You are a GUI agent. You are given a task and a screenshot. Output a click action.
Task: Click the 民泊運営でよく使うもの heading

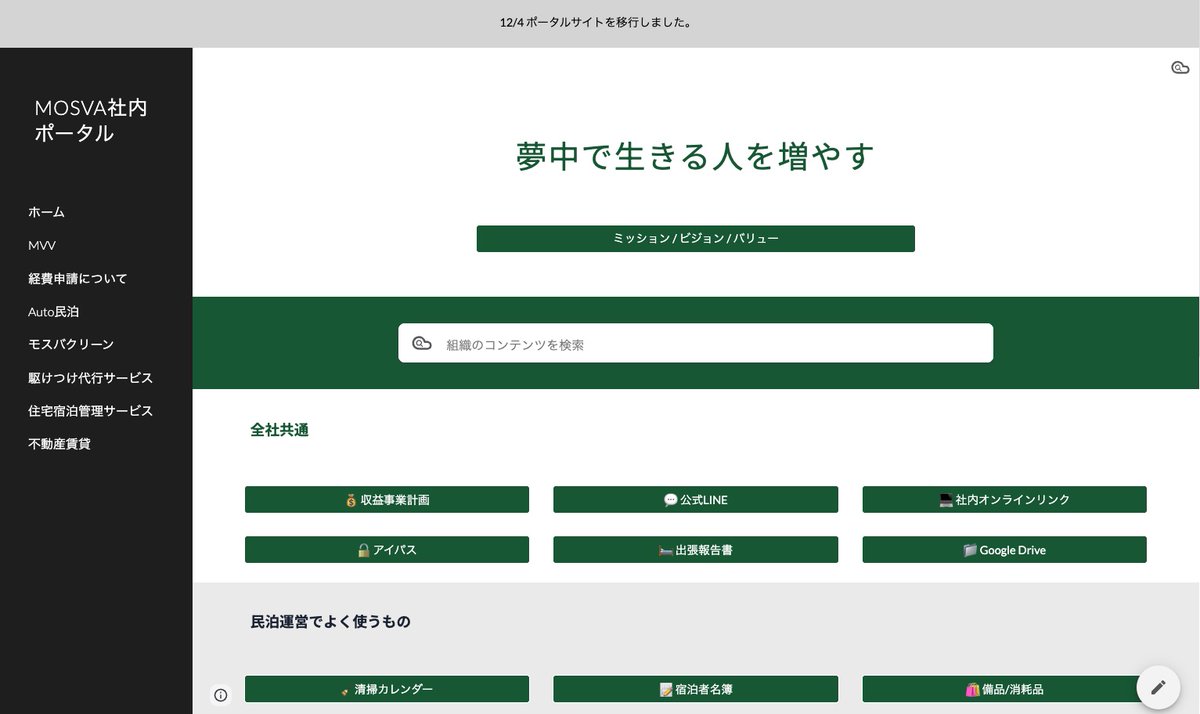coord(330,621)
